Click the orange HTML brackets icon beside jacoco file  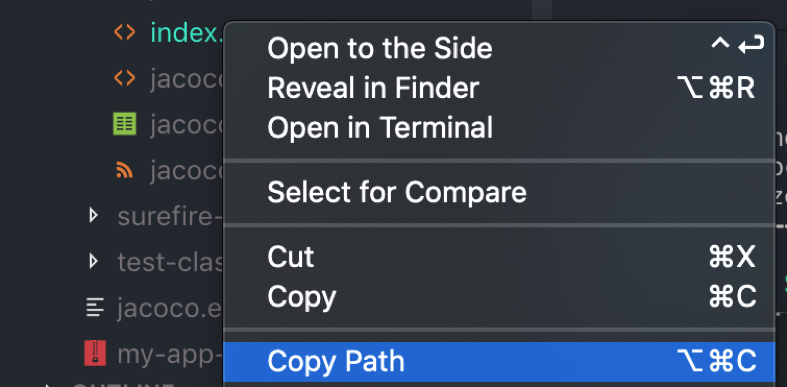point(124,78)
